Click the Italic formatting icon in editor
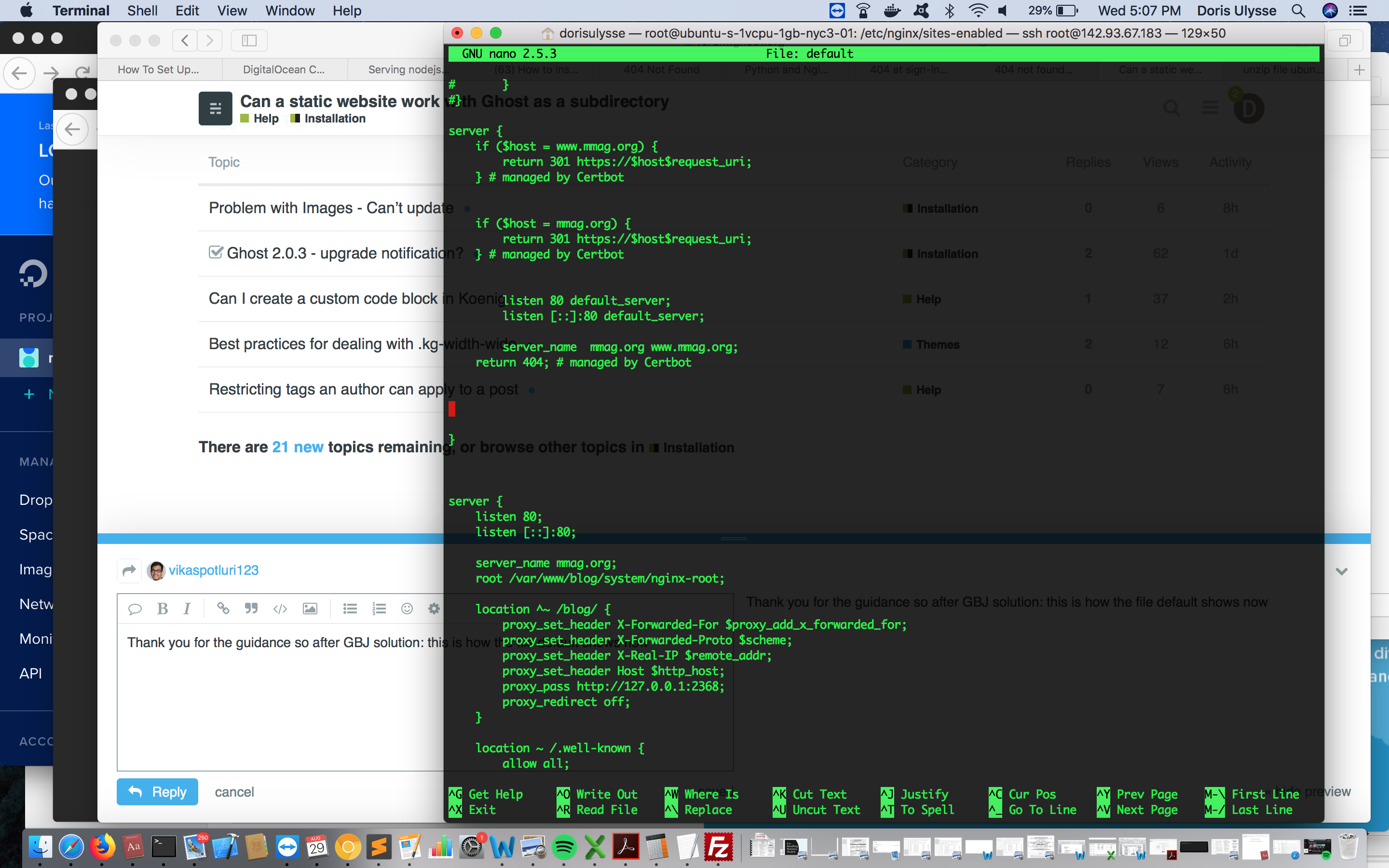1389x868 pixels. pyautogui.click(x=187, y=609)
